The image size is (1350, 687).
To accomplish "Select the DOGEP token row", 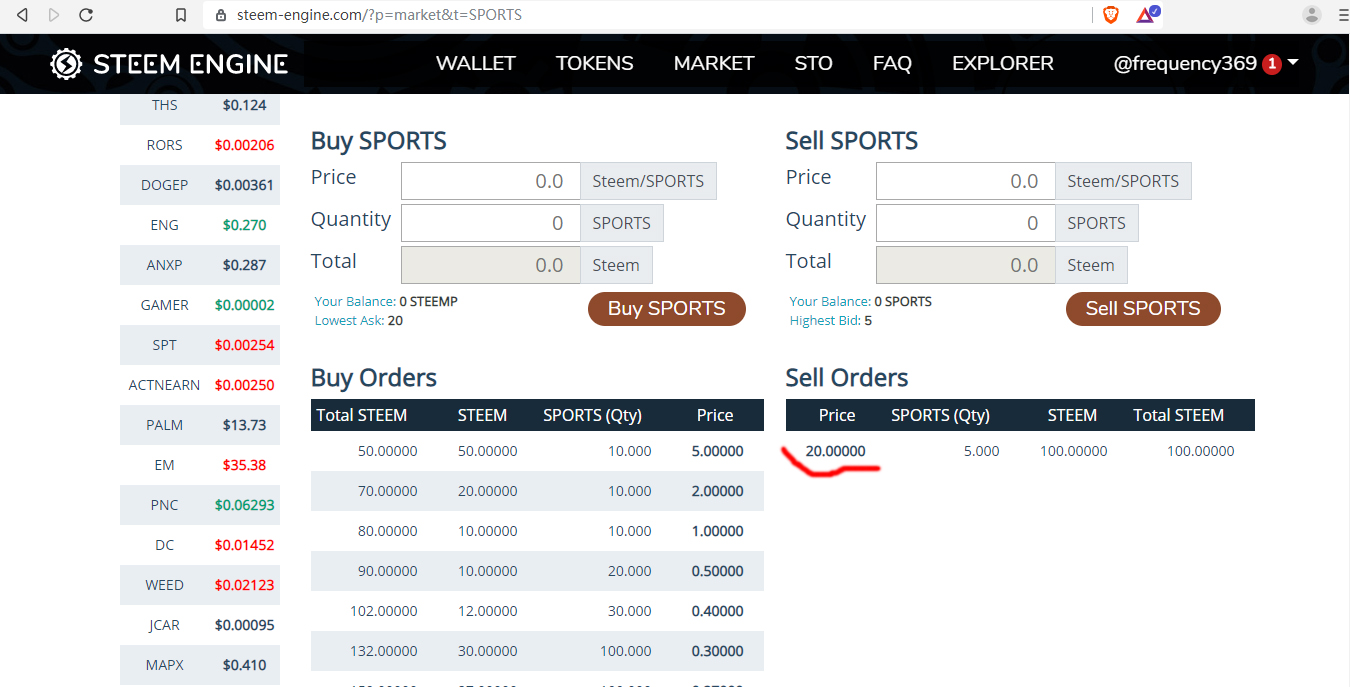I will [x=200, y=185].
